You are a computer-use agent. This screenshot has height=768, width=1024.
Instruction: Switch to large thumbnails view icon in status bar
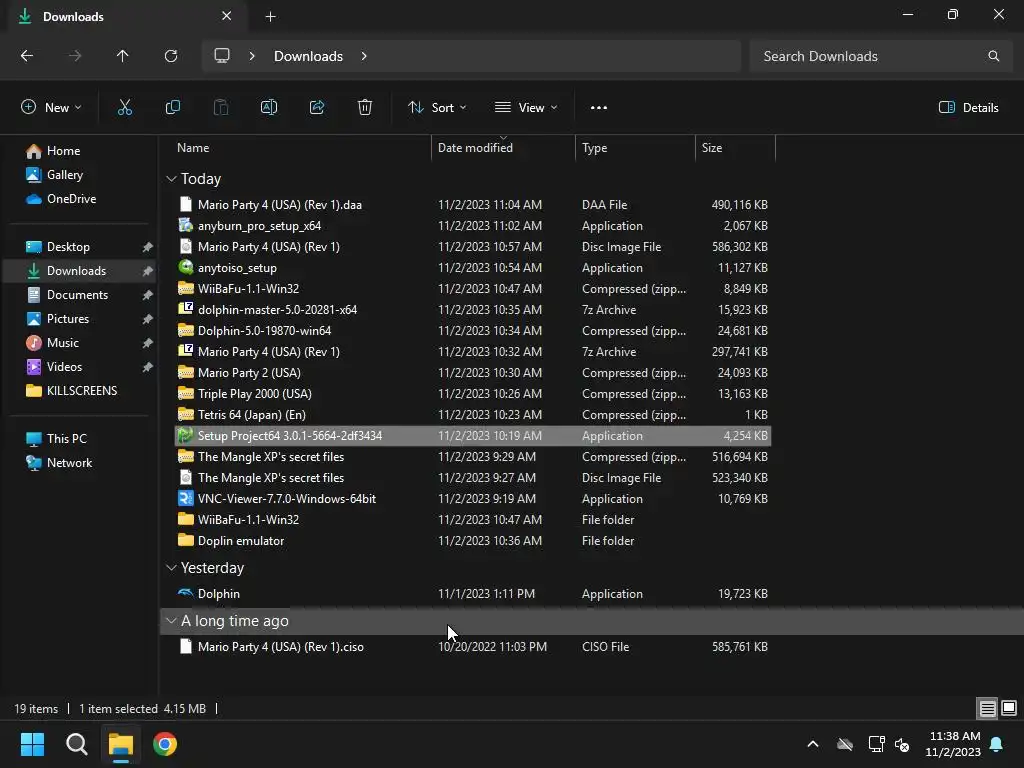tap(1009, 709)
